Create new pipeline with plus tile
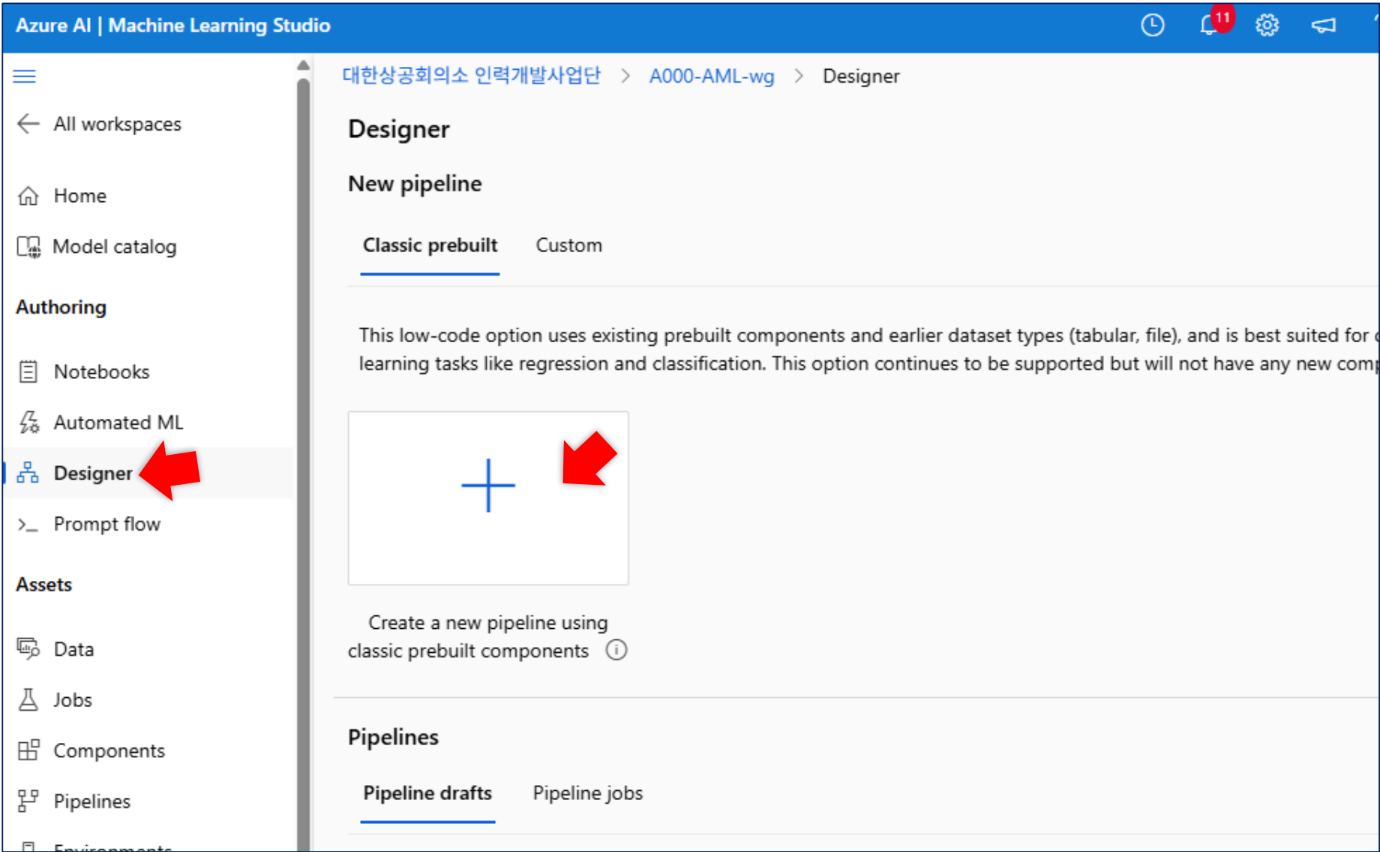1380x852 pixels. (x=488, y=498)
